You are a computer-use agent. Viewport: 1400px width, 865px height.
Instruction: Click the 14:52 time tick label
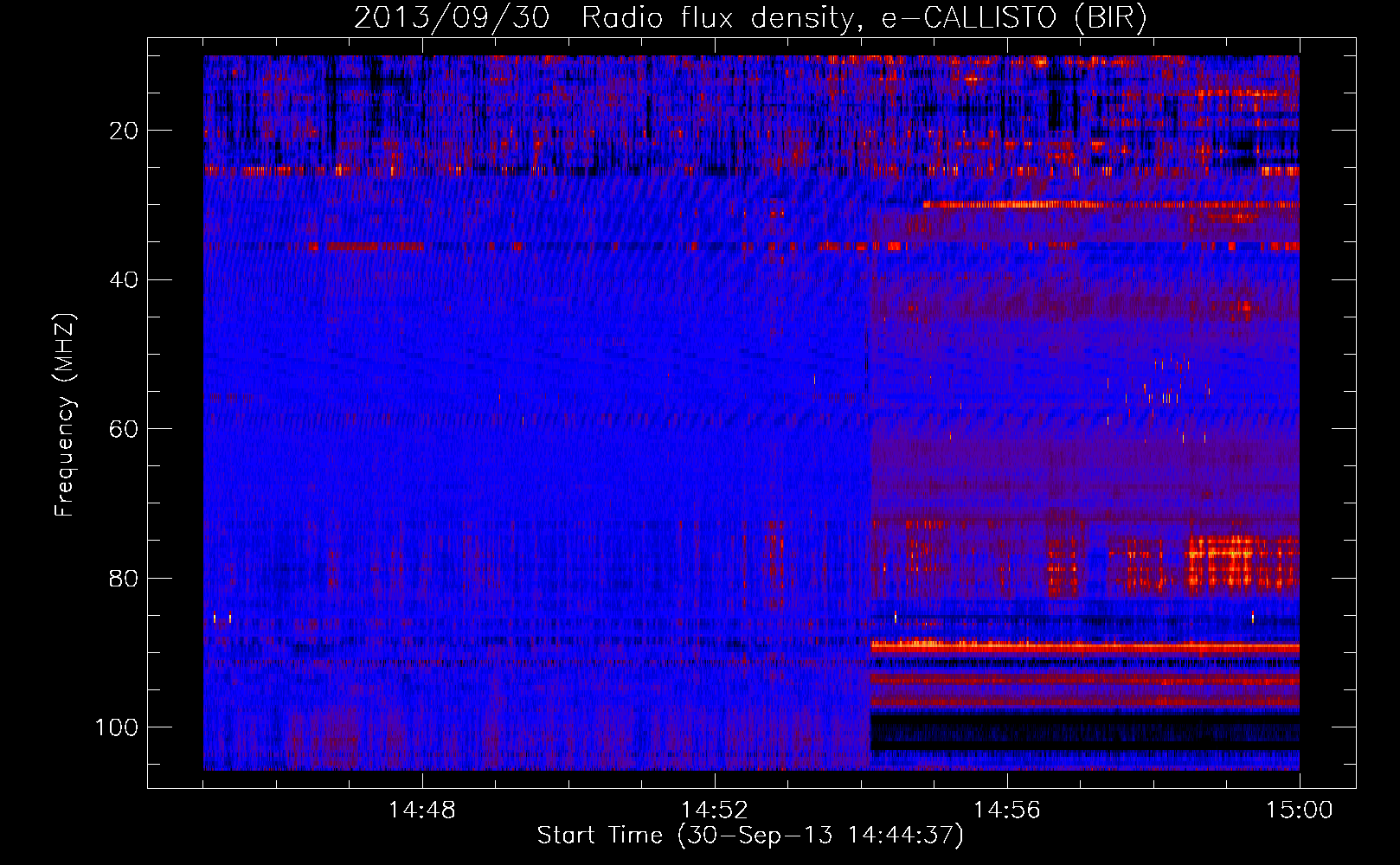pos(715,811)
